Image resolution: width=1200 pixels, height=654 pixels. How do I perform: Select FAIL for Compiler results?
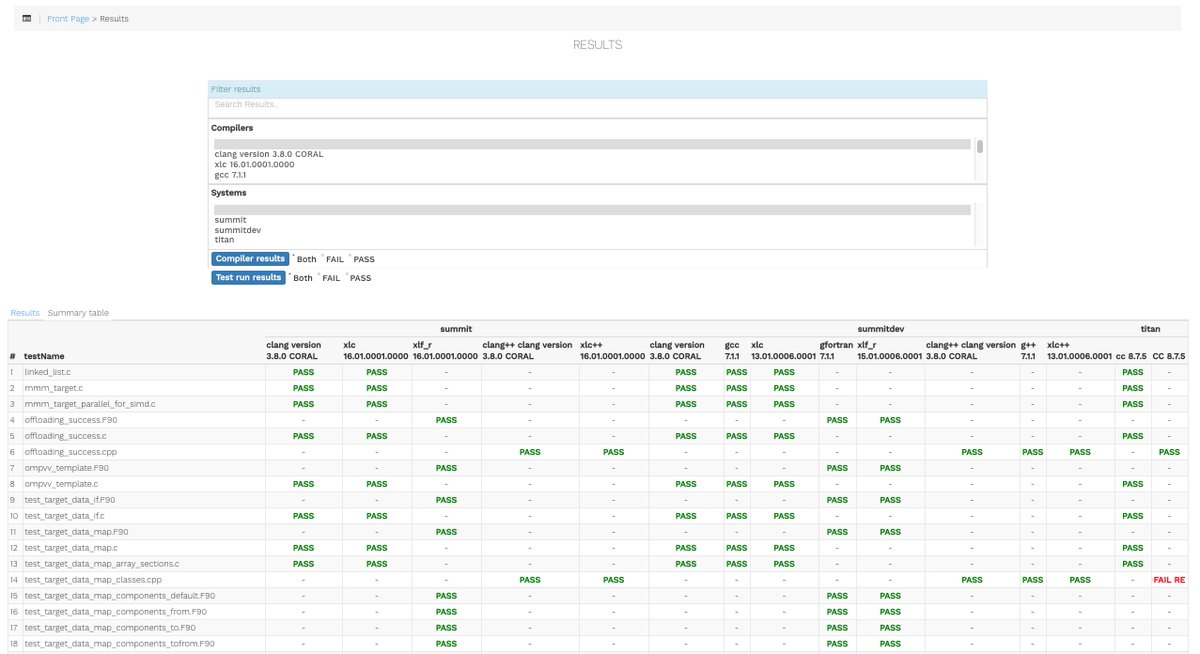(x=334, y=260)
